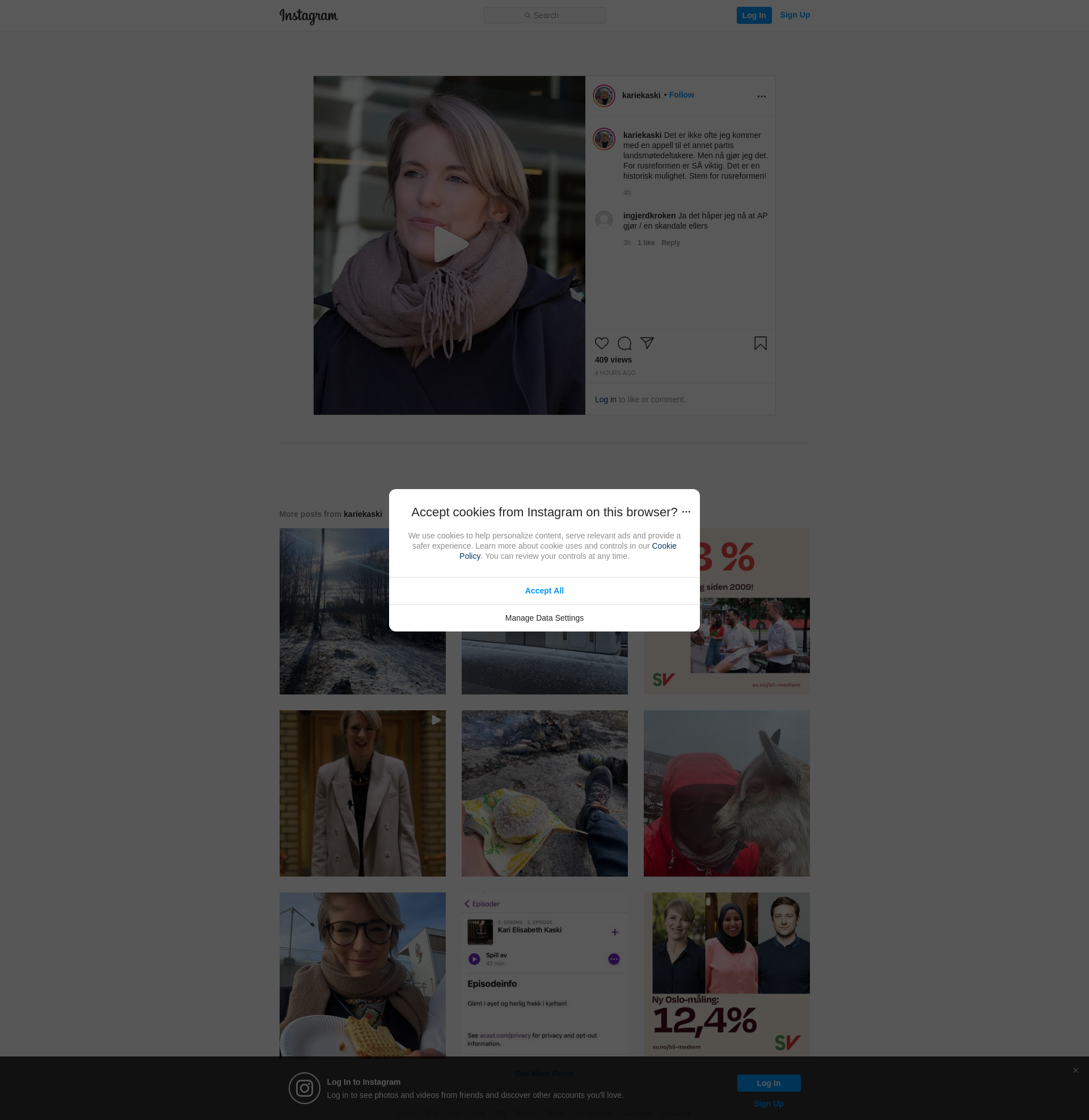Open Manage Data Settings
1089x1120 pixels.
[x=544, y=618]
